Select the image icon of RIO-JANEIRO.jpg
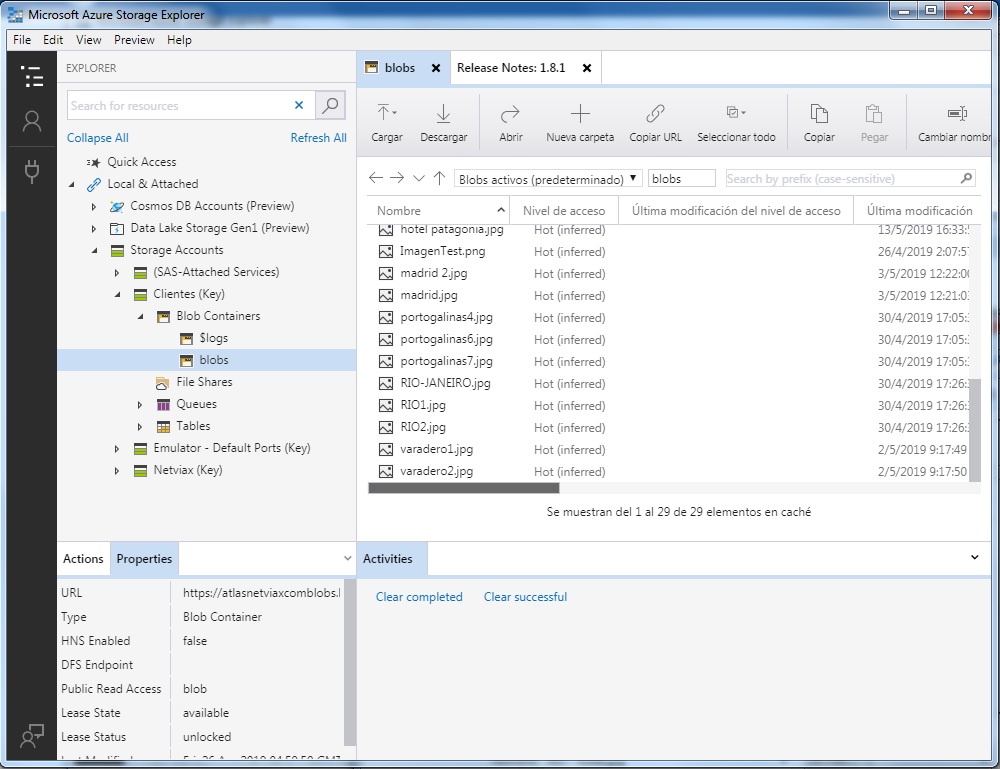The image size is (1000, 769). coord(385,383)
